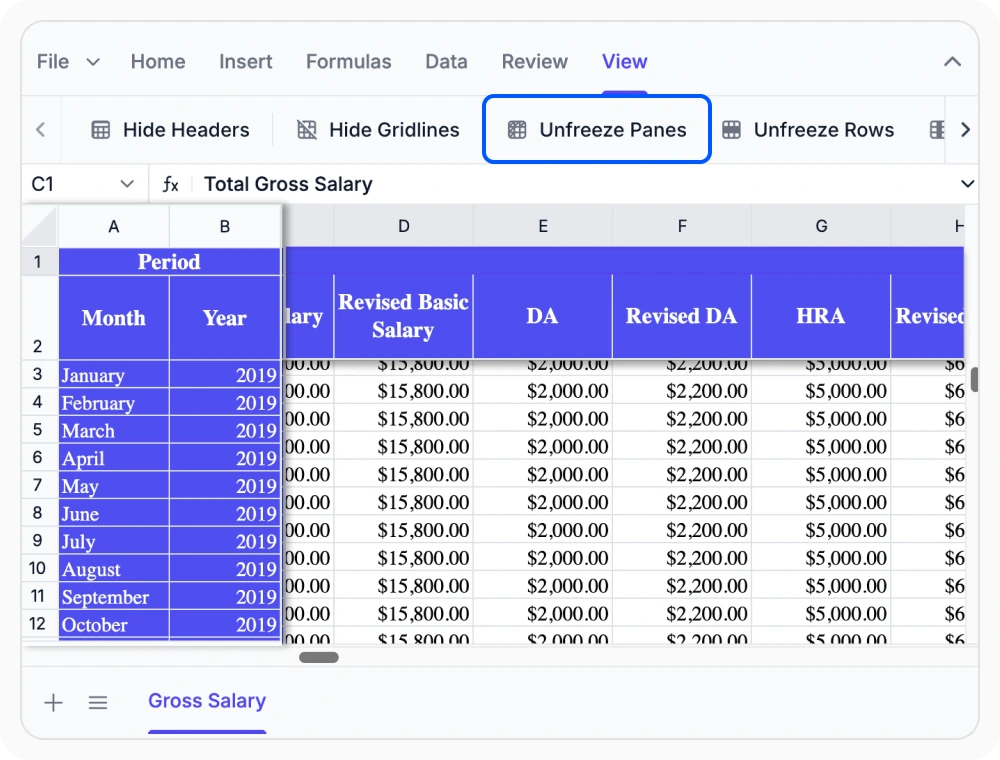Open the Name Box dropdown arrow
This screenshot has height=760, width=1000.
(x=127, y=184)
